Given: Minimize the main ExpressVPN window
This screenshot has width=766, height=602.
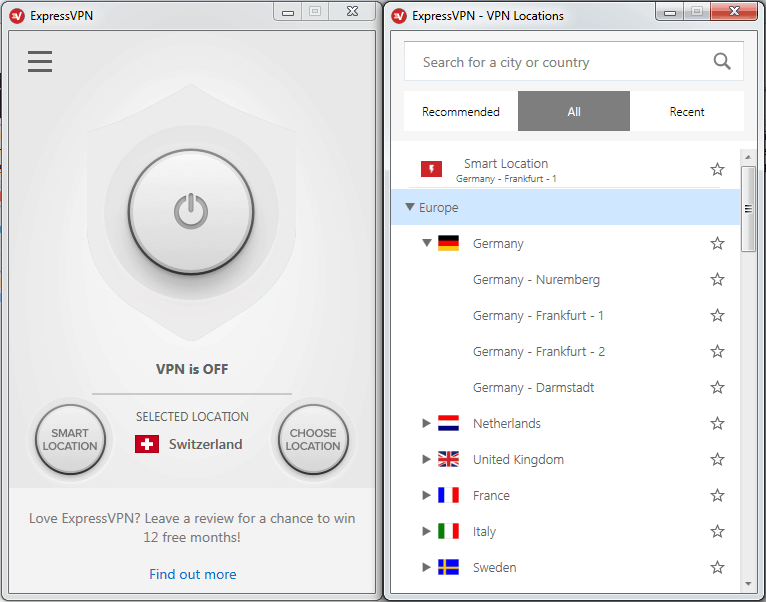Looking at the screenshot, I should click(x=288, y=12).
